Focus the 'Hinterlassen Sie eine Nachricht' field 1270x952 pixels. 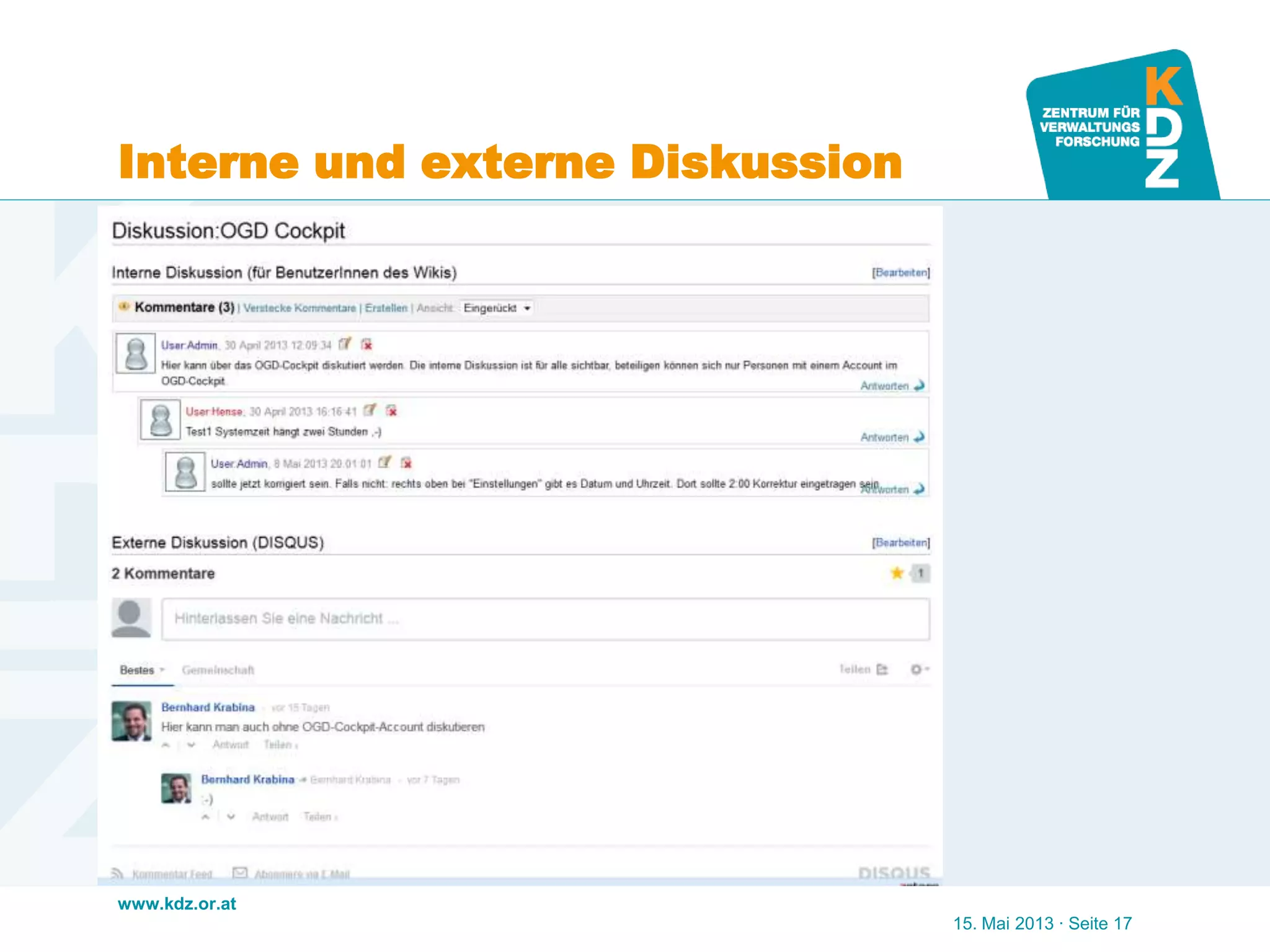point(546,619)
